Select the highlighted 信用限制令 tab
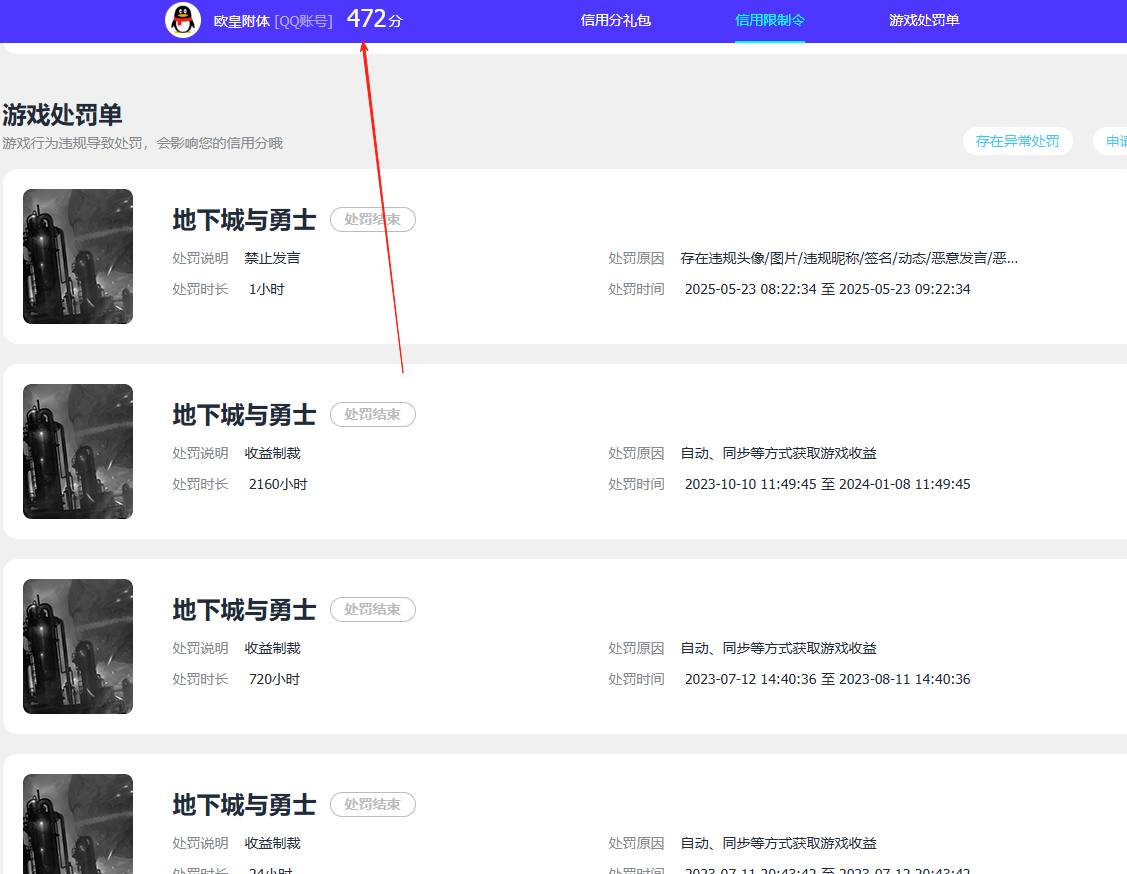This screenshot has width=1127, height=874. click(x=770, y=19)
